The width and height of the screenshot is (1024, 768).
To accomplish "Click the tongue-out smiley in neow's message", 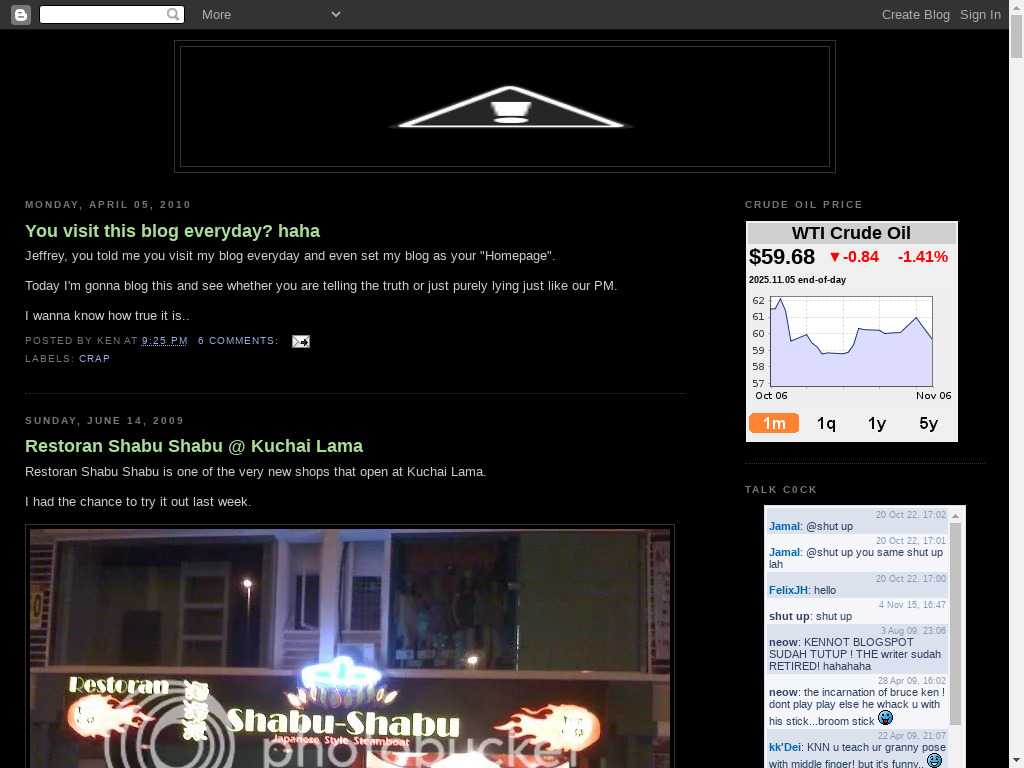I will 885,718.
